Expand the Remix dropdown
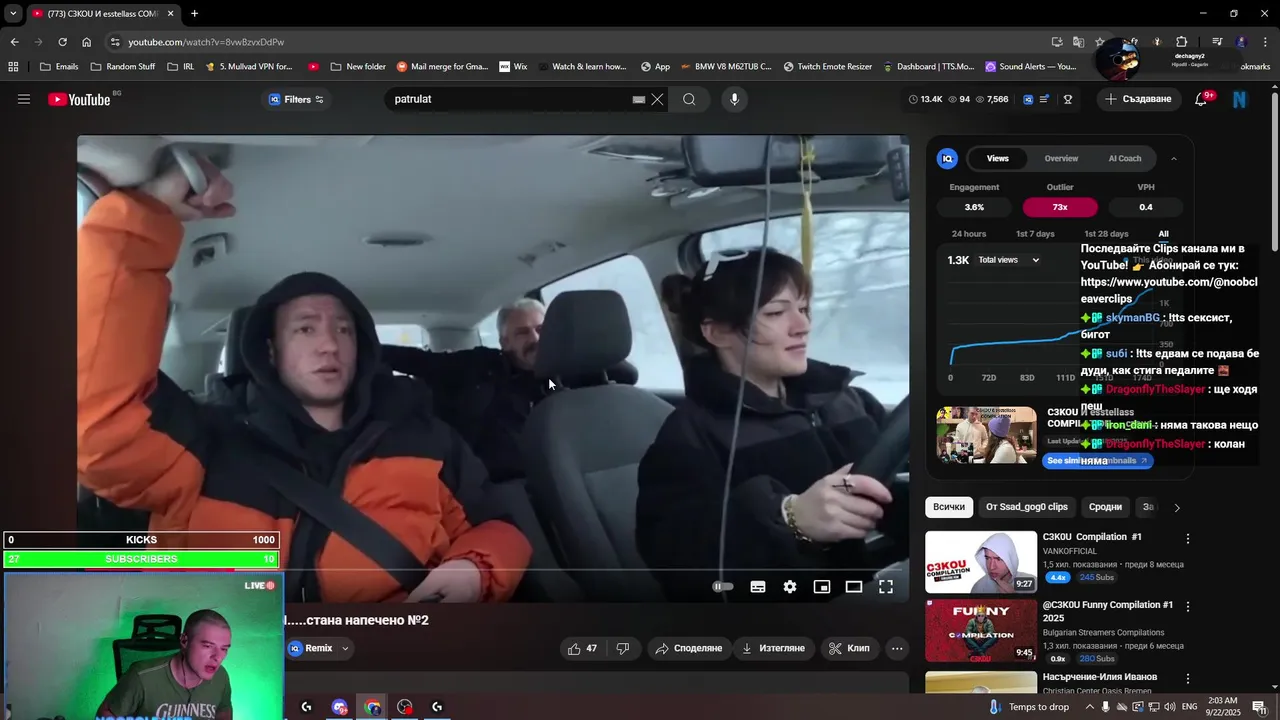The image size is (1280, 720). coord(345,648)
